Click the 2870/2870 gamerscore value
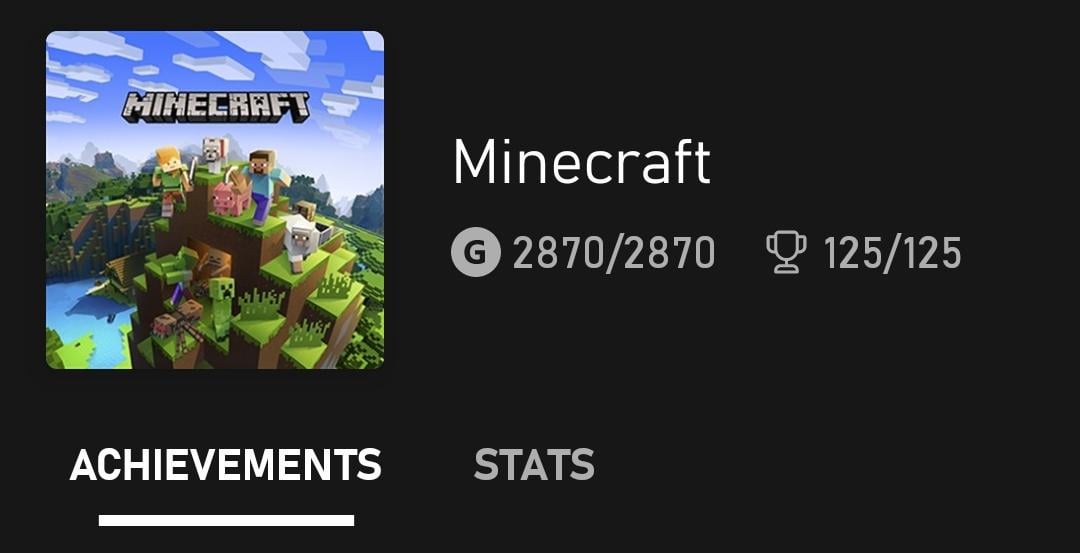 (614, 253)
